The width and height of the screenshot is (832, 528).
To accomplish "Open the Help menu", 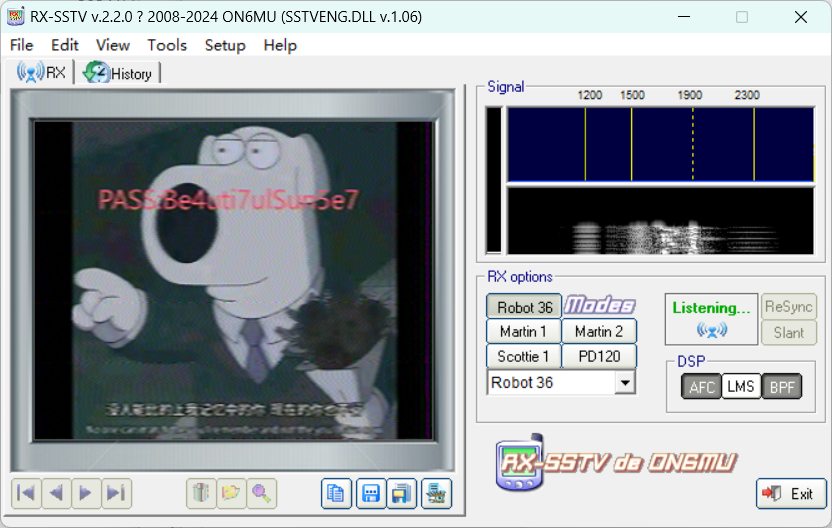I will click(280, 45).
